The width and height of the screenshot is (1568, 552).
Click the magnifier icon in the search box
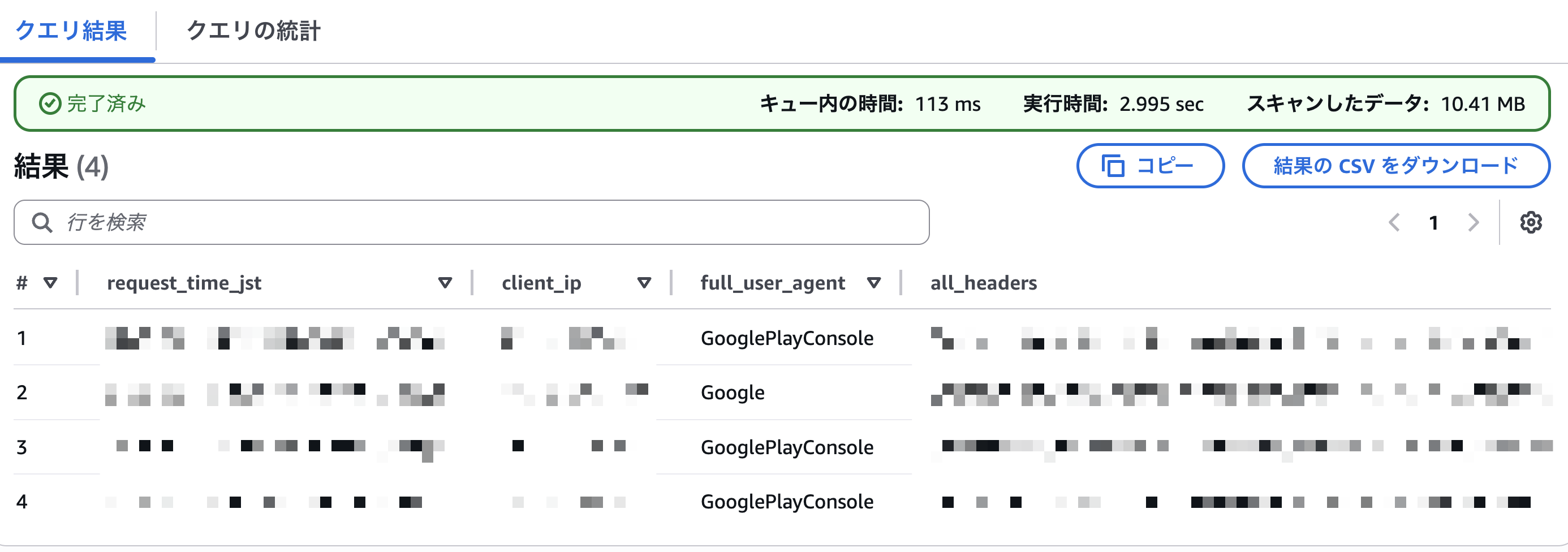click(x=42, y=222)
